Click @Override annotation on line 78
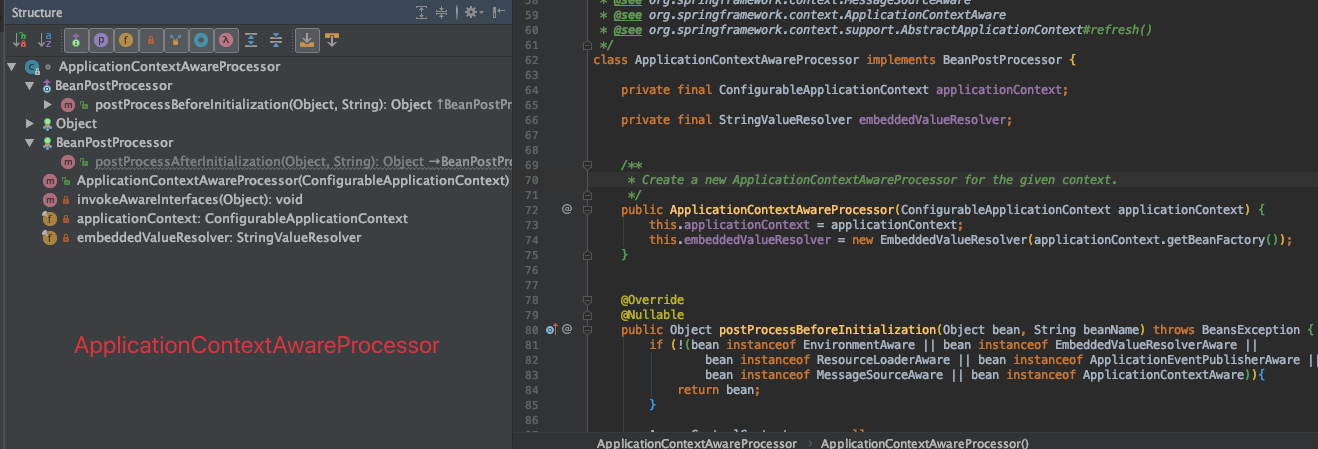 pos(652,300)
